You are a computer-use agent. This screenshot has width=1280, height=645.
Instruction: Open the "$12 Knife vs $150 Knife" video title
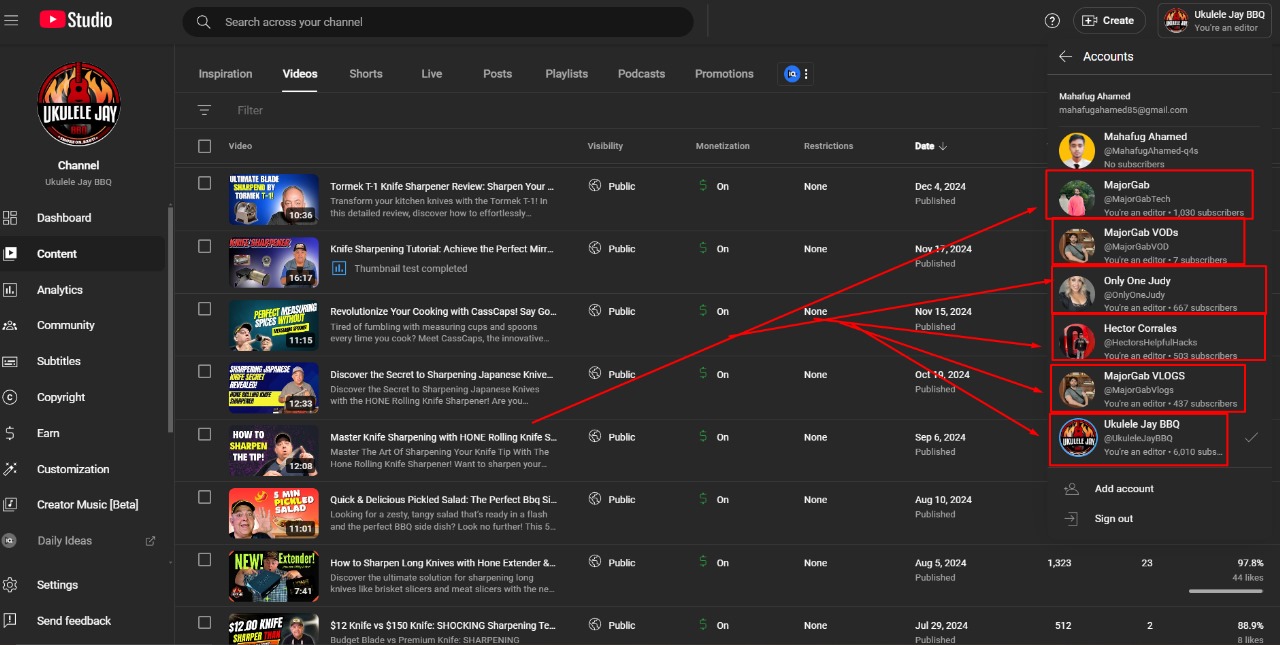(443, 625)
